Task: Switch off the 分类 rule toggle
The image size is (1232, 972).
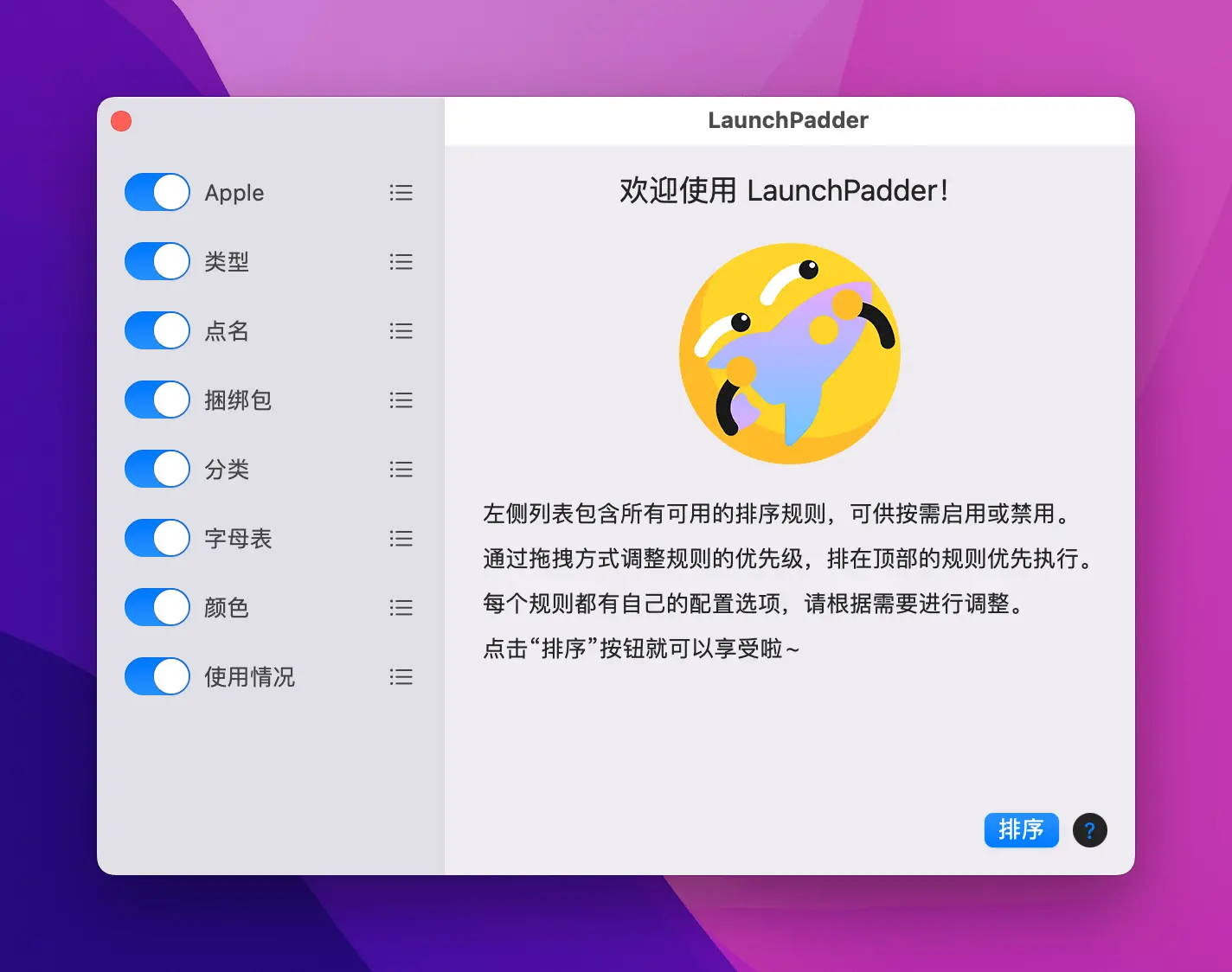Action: [157, 469]
